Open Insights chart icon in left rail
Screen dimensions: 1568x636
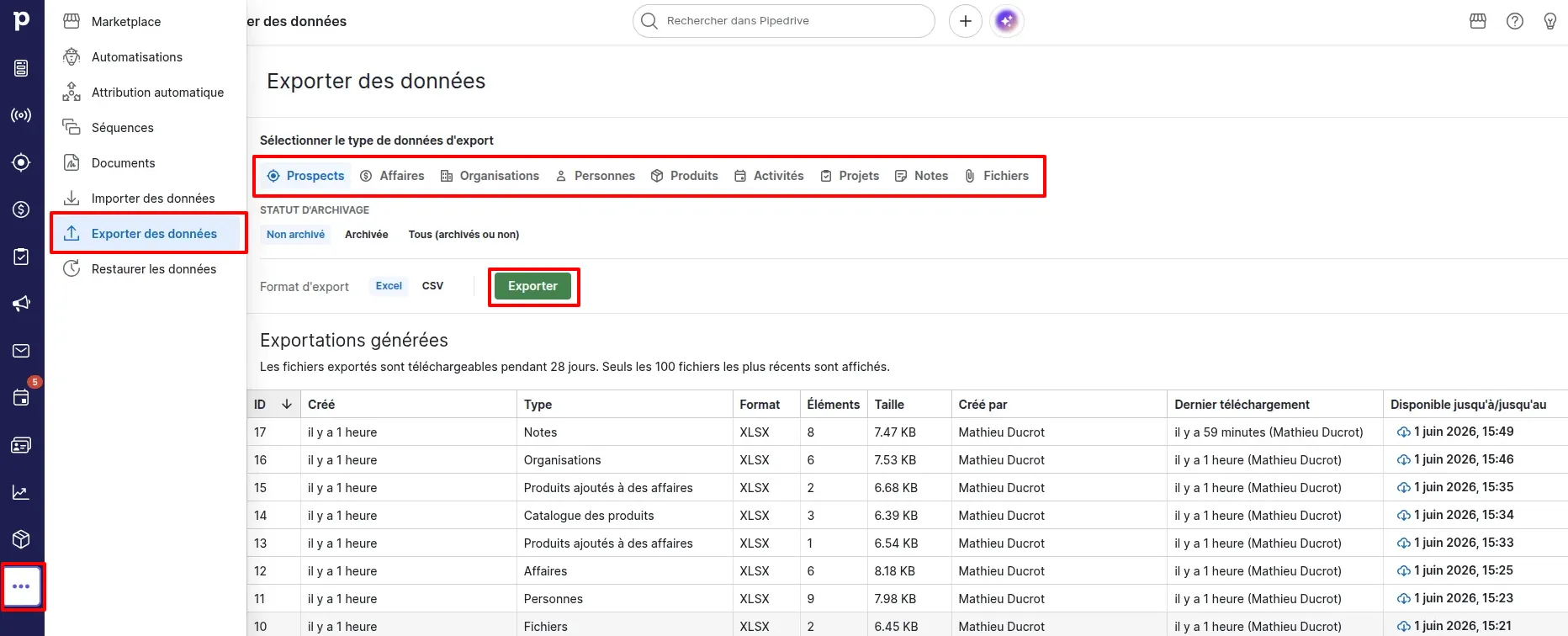click(22, 492)
